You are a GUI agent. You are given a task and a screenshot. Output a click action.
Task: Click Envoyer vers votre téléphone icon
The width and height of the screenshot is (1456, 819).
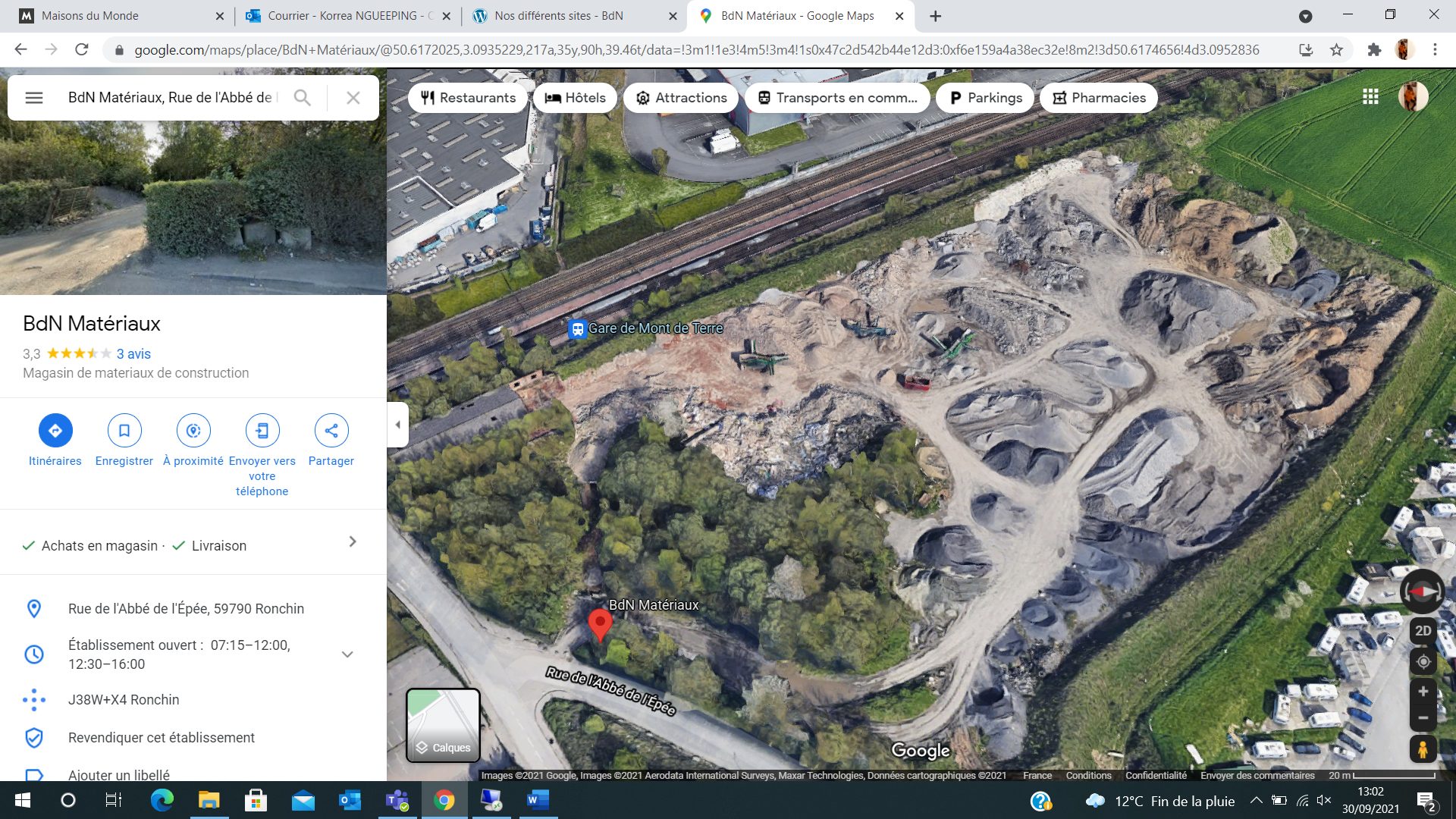262,430
